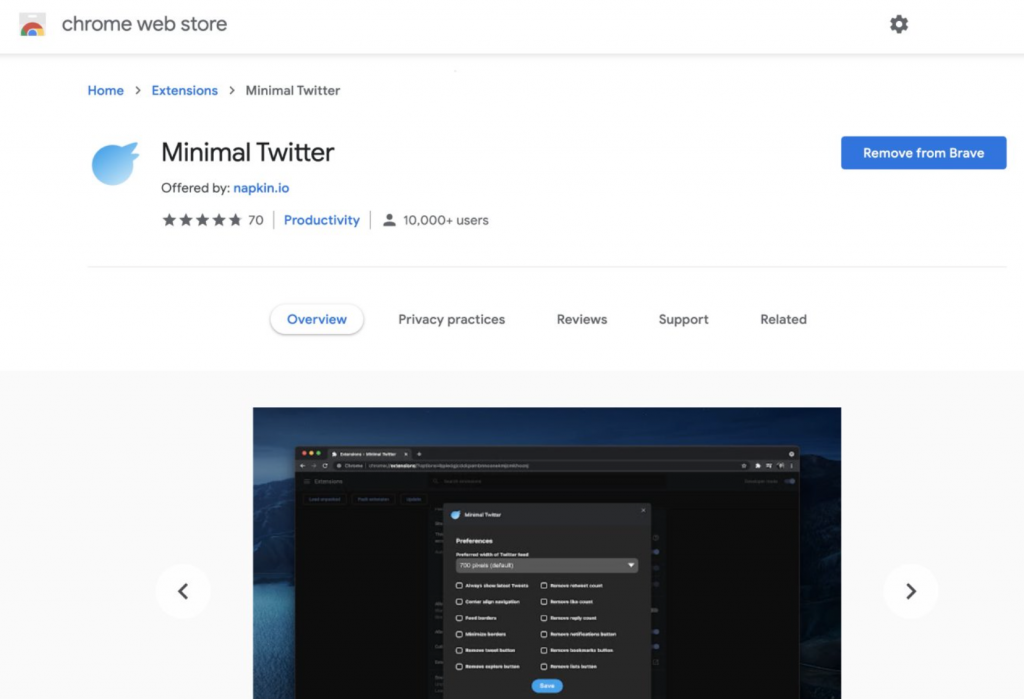
Task: Visit the napkin.io developer link
Action: (261, 188)
